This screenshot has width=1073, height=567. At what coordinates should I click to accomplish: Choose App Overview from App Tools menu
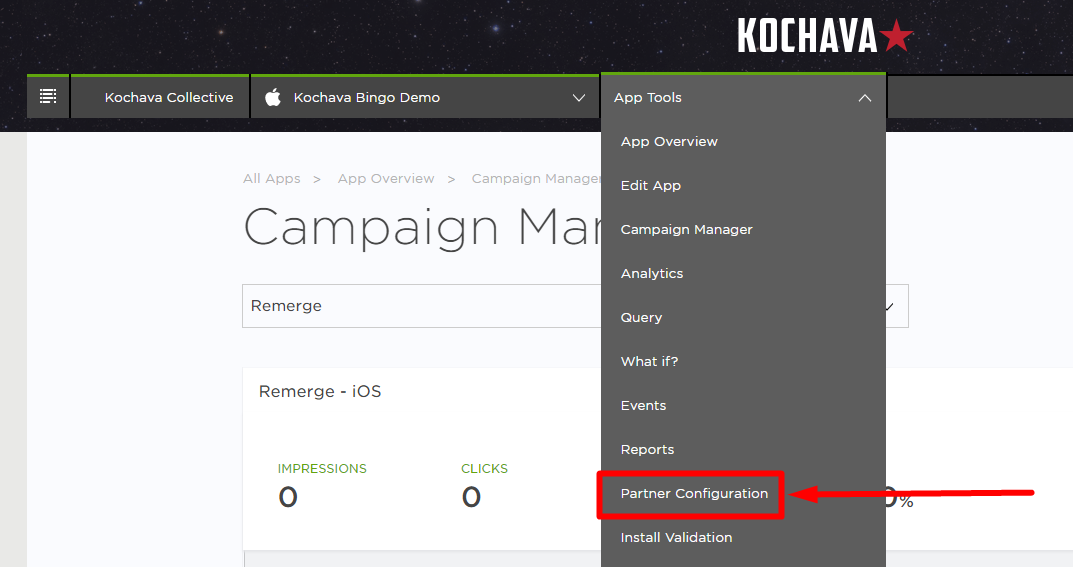(669, 142)
